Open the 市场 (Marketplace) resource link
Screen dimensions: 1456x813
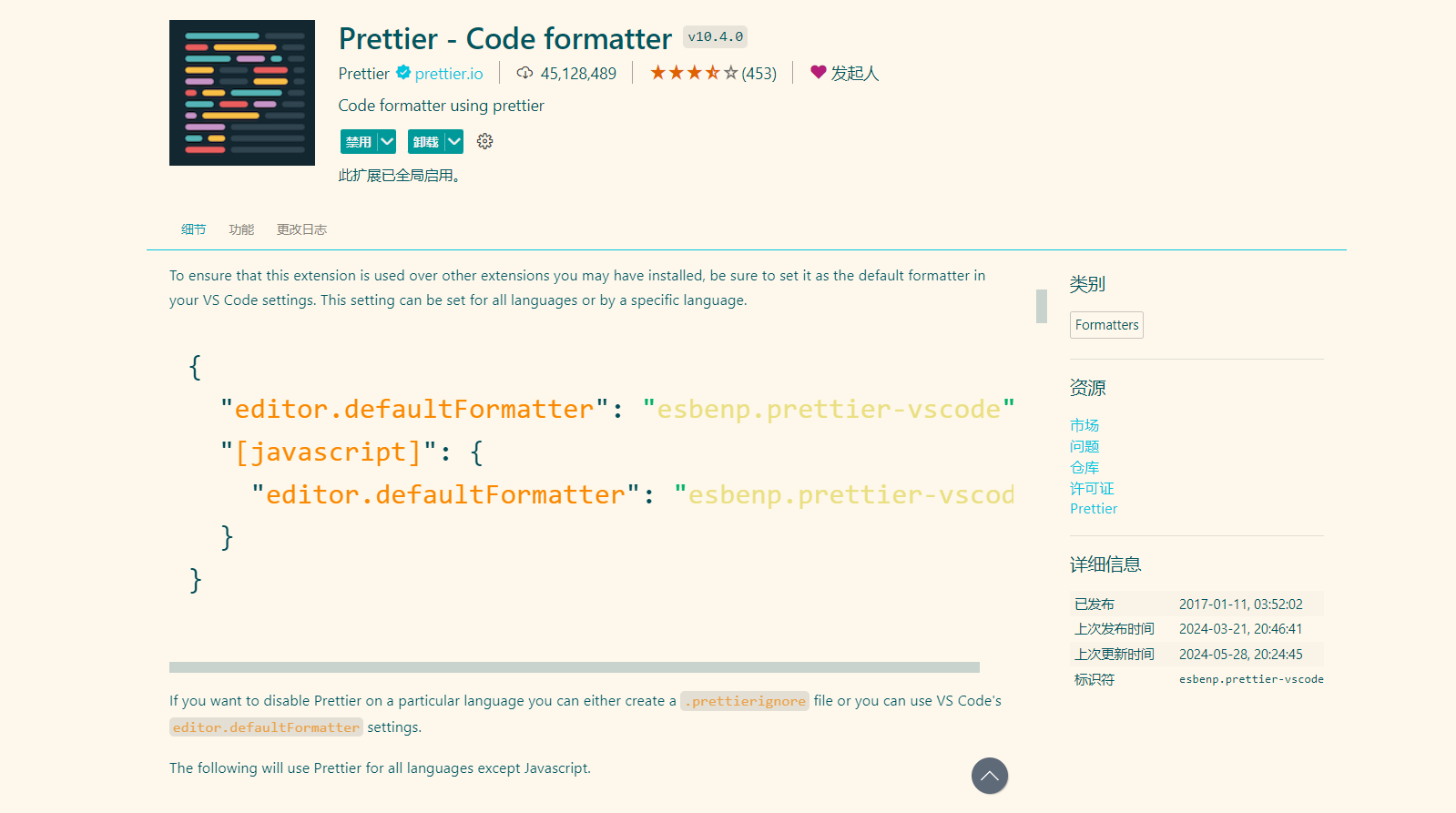1084,425
